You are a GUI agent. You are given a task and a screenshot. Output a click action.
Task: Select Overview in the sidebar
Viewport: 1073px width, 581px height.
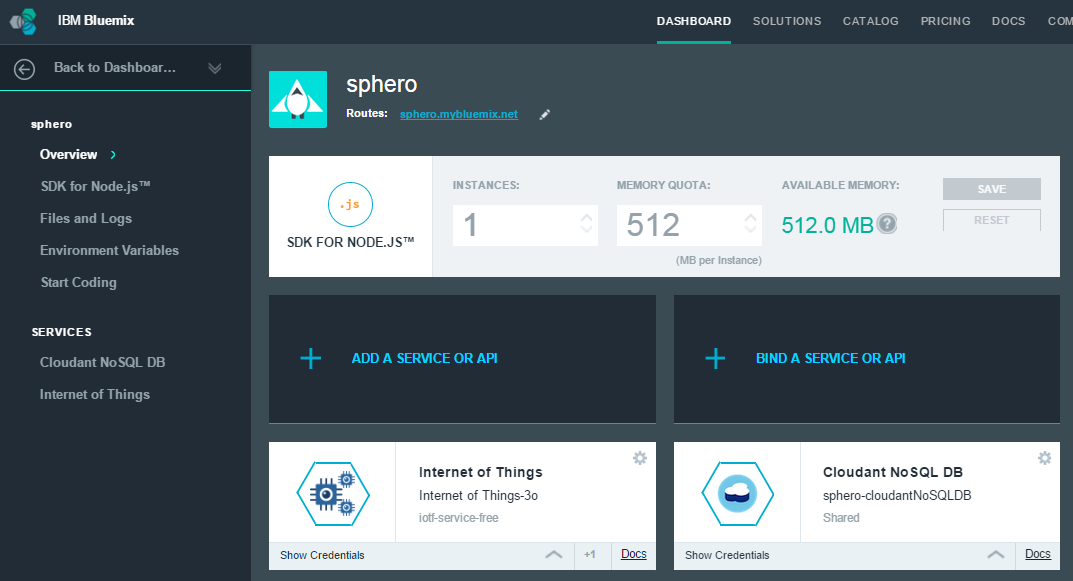pyautogui.click(x=68, y=155)
